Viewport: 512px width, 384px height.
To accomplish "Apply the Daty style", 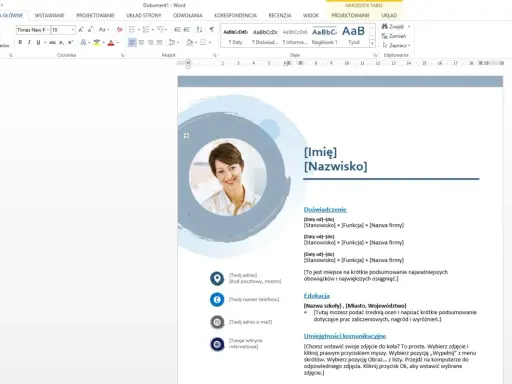I will coord(236,36).
